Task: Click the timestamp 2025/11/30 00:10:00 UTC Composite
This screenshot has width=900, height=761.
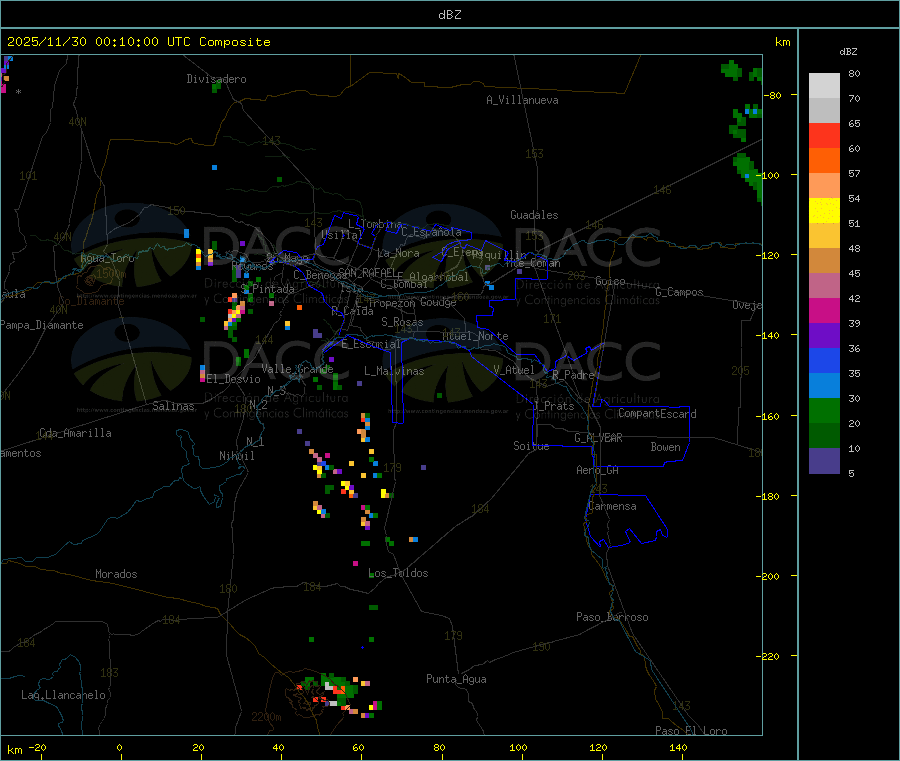Action: [138, 42]
